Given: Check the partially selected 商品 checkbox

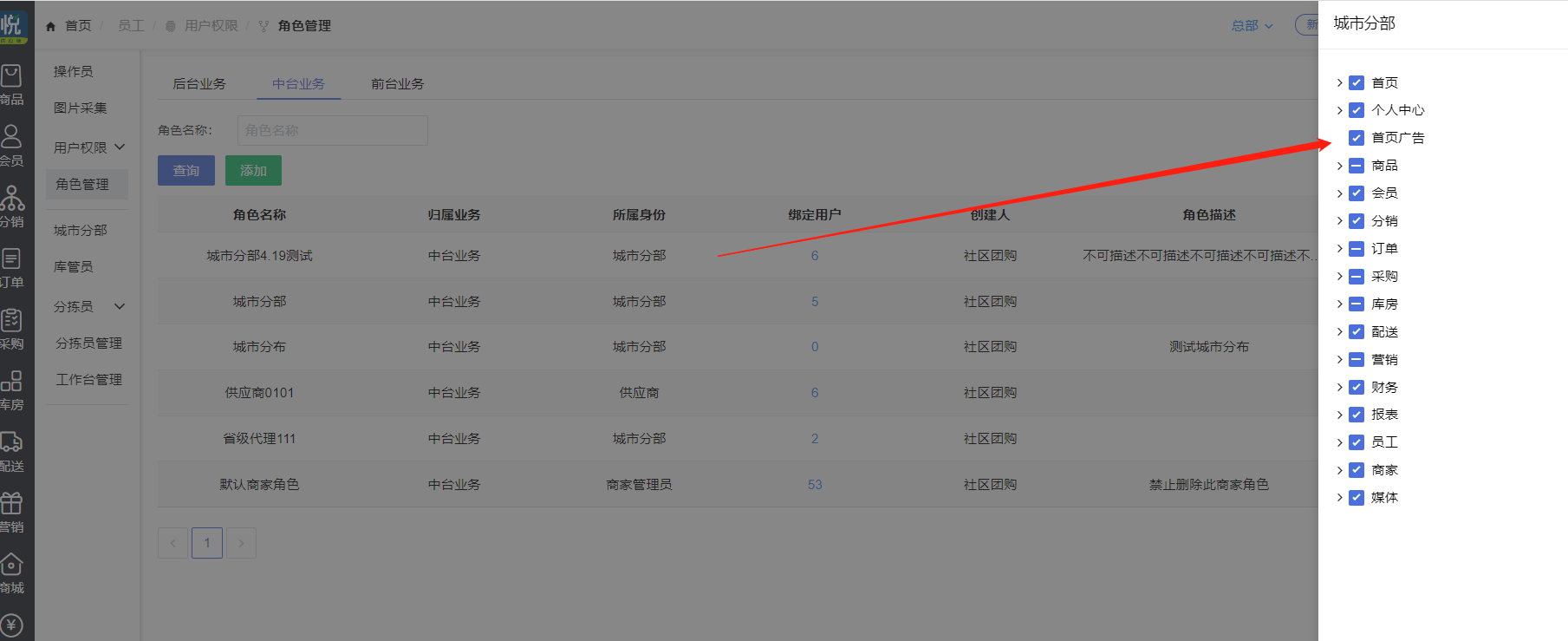Looking at the screenshot, I should [1357, 166].
